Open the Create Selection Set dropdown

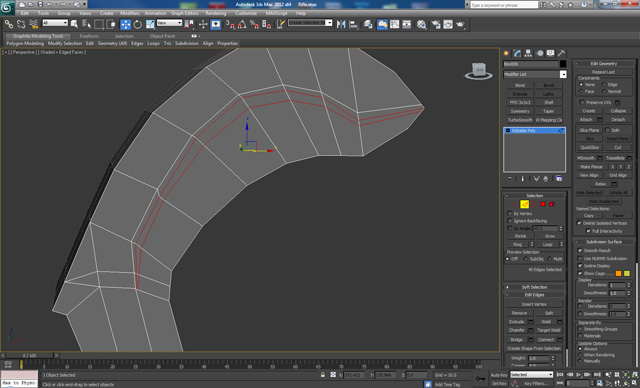point(310,23)
